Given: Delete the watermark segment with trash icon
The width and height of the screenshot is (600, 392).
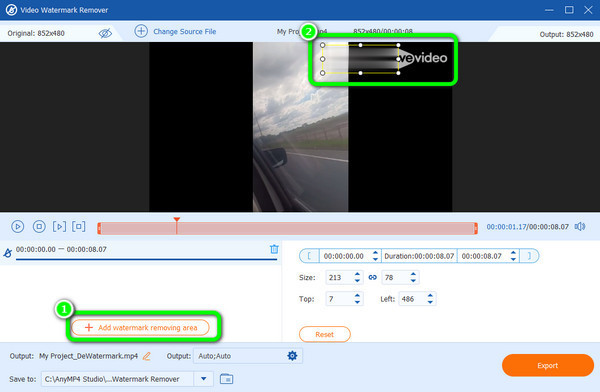Looking at the screenshot, I should pyautogui.click(x=274, y=249).
